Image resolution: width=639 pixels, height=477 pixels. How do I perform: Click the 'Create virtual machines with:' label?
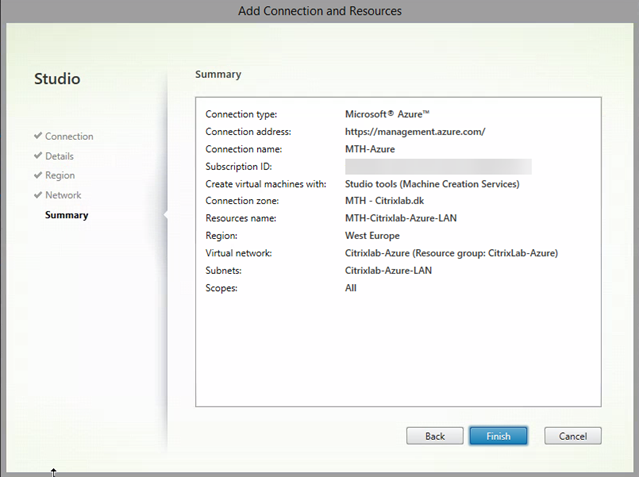266,184
